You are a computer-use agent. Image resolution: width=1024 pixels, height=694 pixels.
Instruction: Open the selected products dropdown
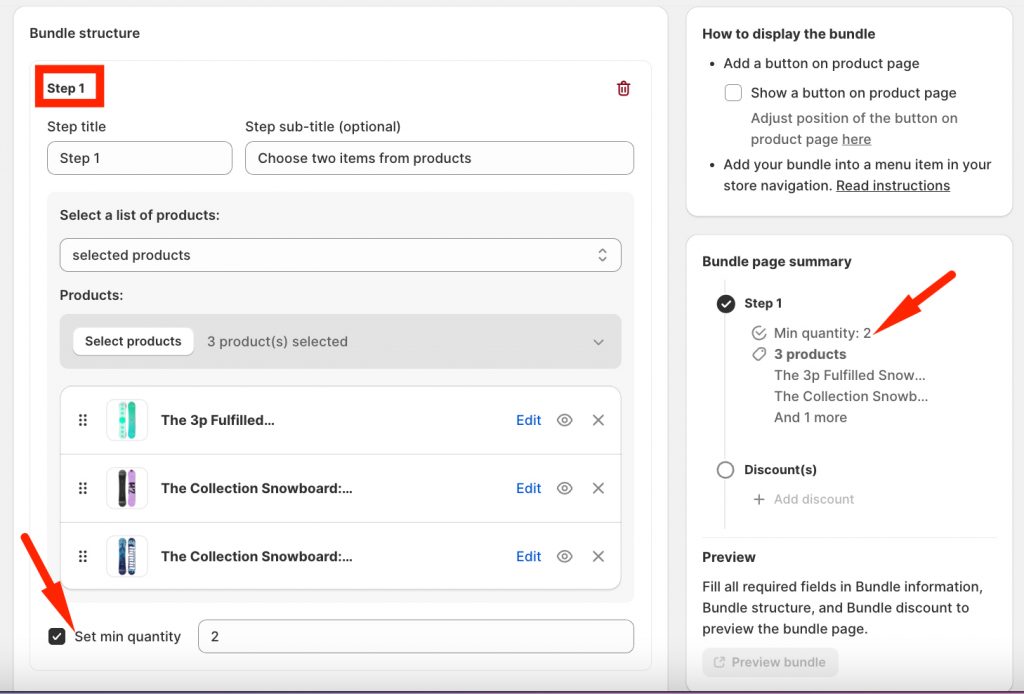click(x=340, y=255)
